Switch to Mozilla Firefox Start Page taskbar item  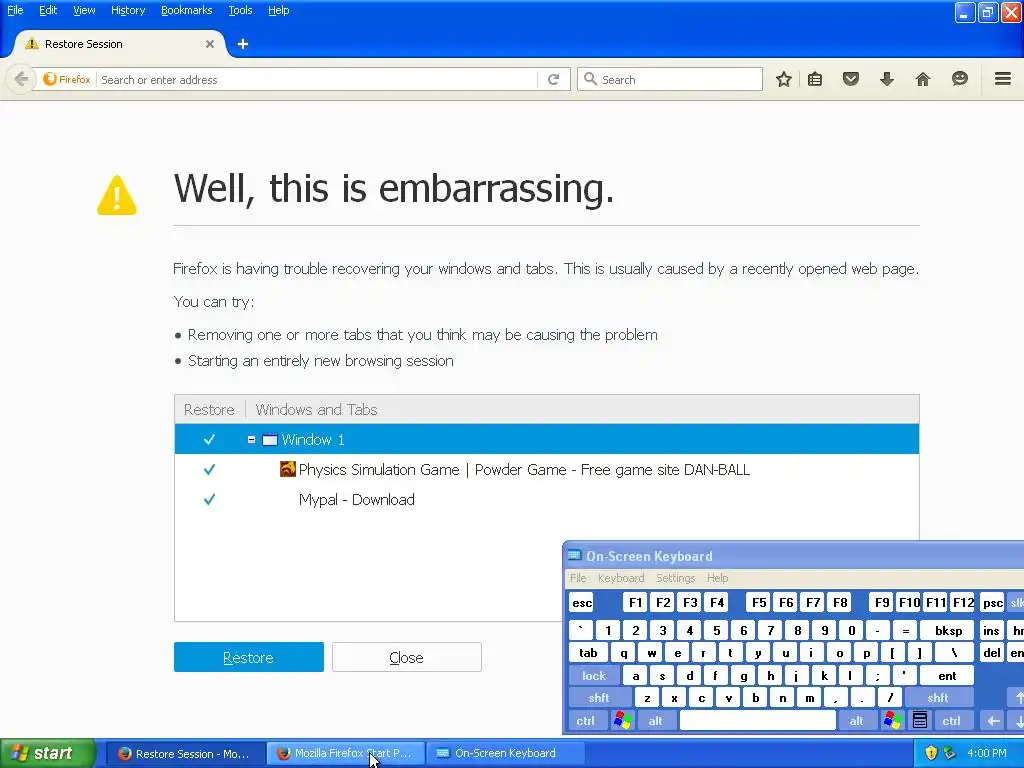[x=345, y=753]
